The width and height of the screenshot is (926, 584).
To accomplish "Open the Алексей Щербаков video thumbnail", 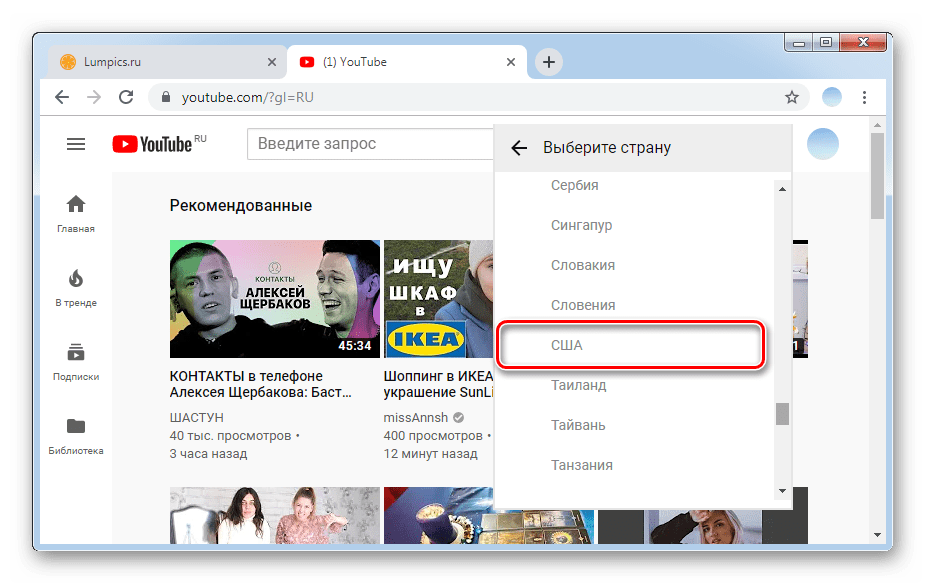I will pyautogui.click(x=274, y=299).
